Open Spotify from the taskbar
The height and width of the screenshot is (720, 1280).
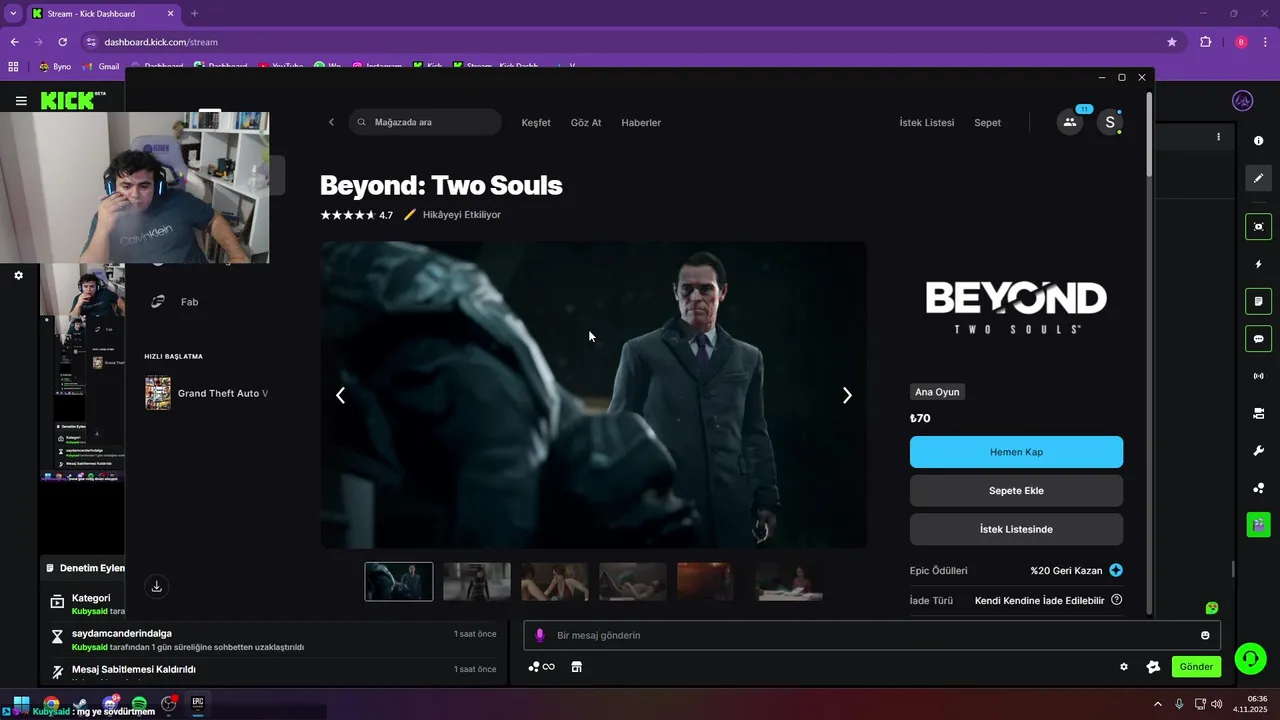pyautogui.click(x=139, y=704)
